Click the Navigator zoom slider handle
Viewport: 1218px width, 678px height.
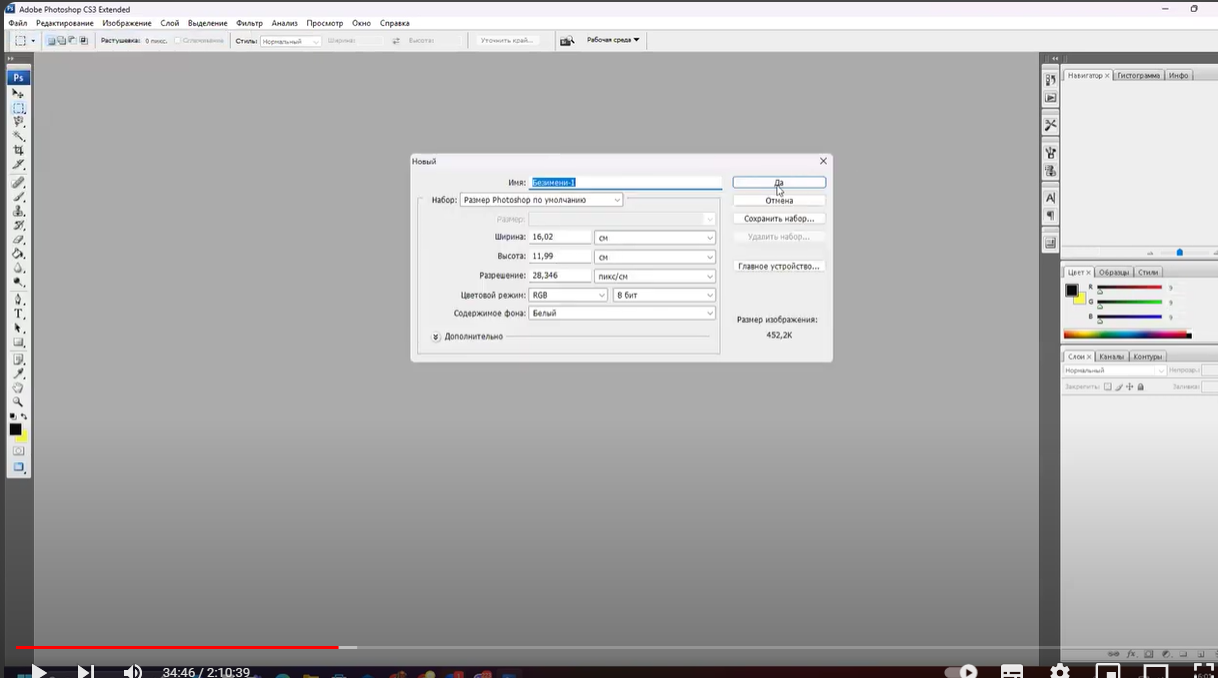tap(1180, 253)
